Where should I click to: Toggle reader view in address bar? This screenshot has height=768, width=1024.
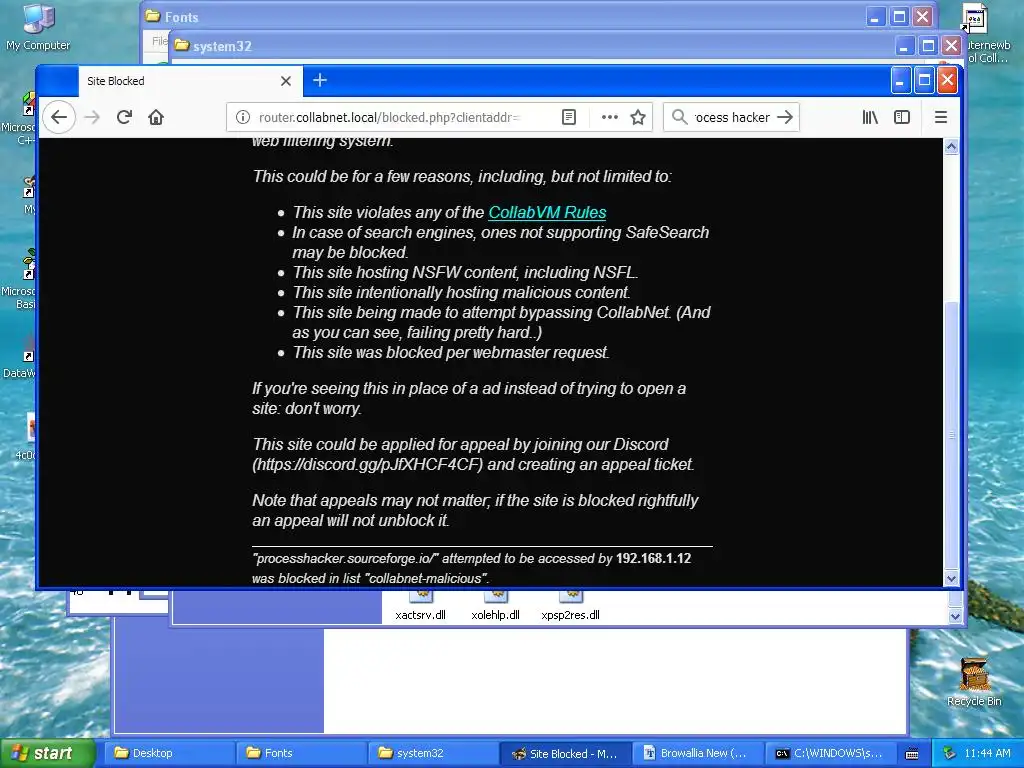point(569,118)
